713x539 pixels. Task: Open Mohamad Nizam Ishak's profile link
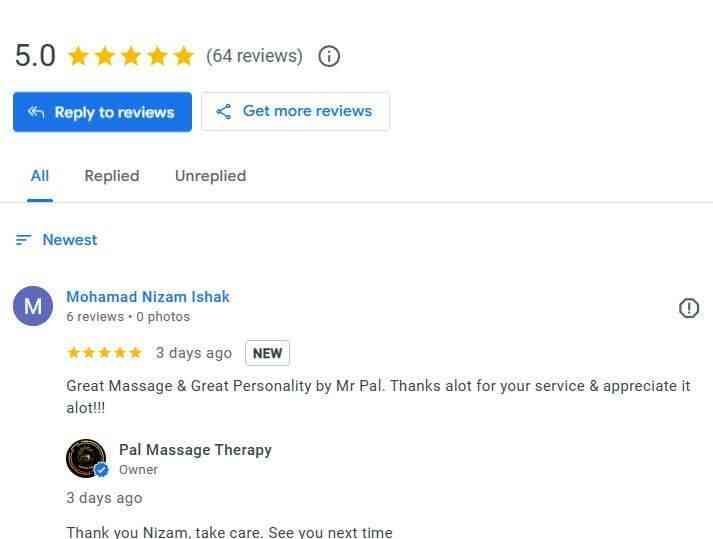[148, 297]
